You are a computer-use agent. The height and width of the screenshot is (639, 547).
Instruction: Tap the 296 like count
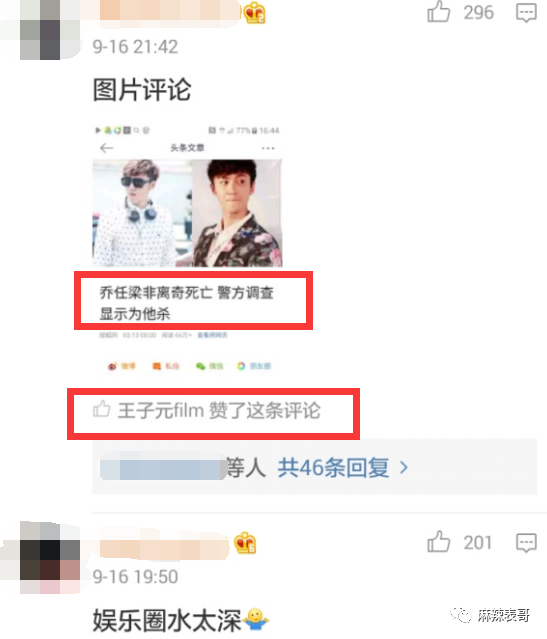click(479, 12)
